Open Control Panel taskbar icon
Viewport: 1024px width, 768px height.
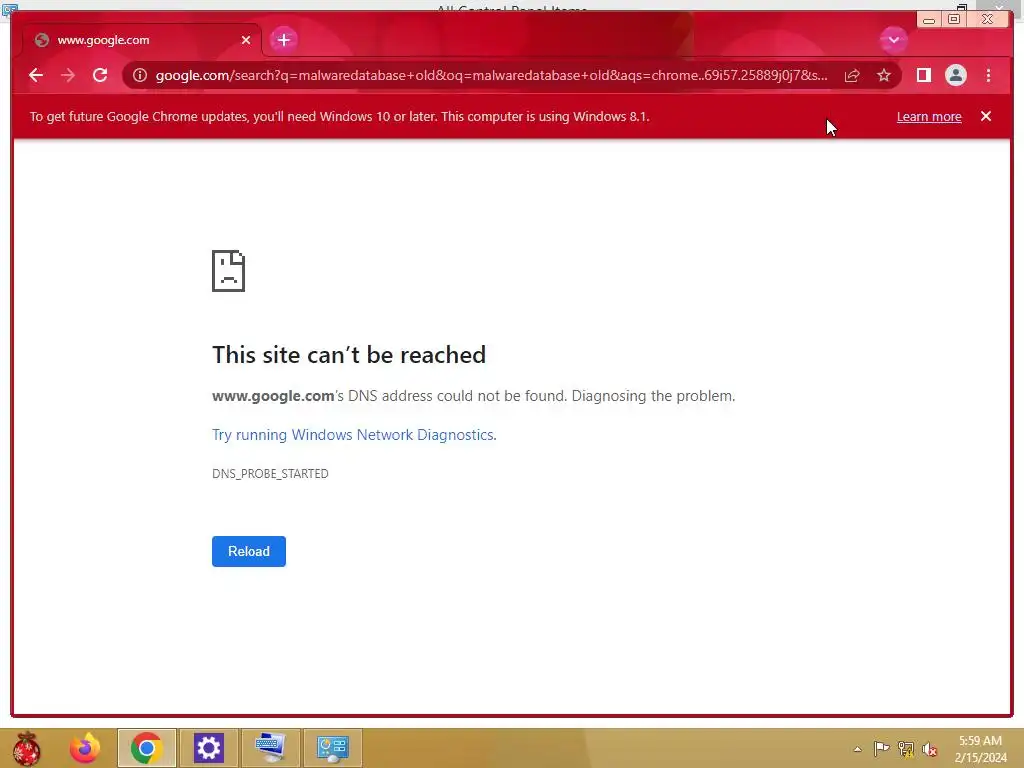point(332,748)
